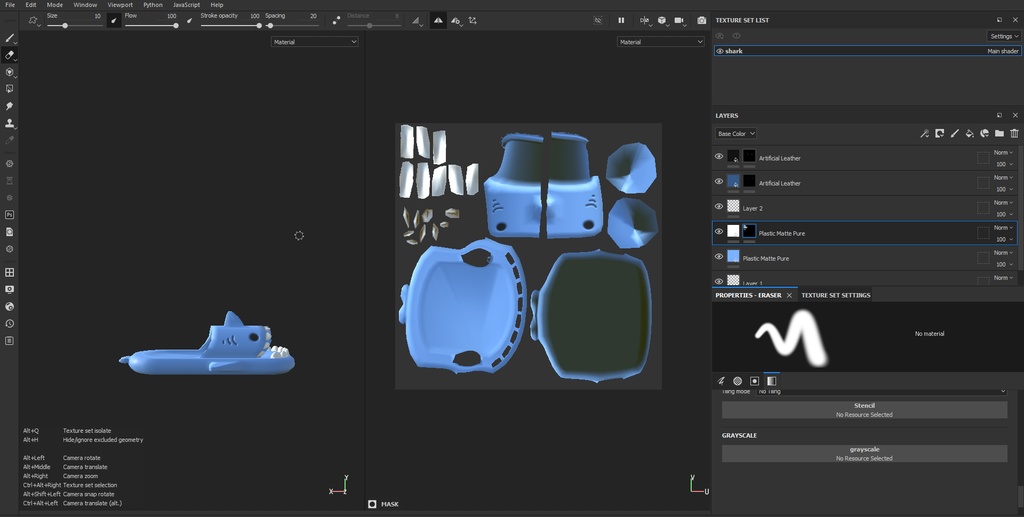Adjust the Flow slider handle

(x=176, y=25)
